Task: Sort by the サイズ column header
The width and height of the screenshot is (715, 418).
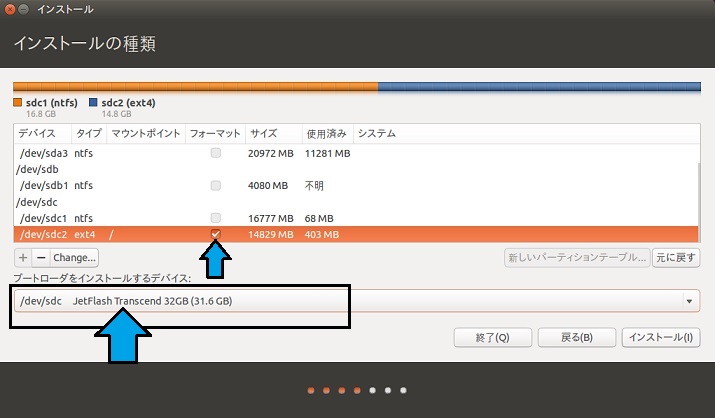Action: click(264, 133)
